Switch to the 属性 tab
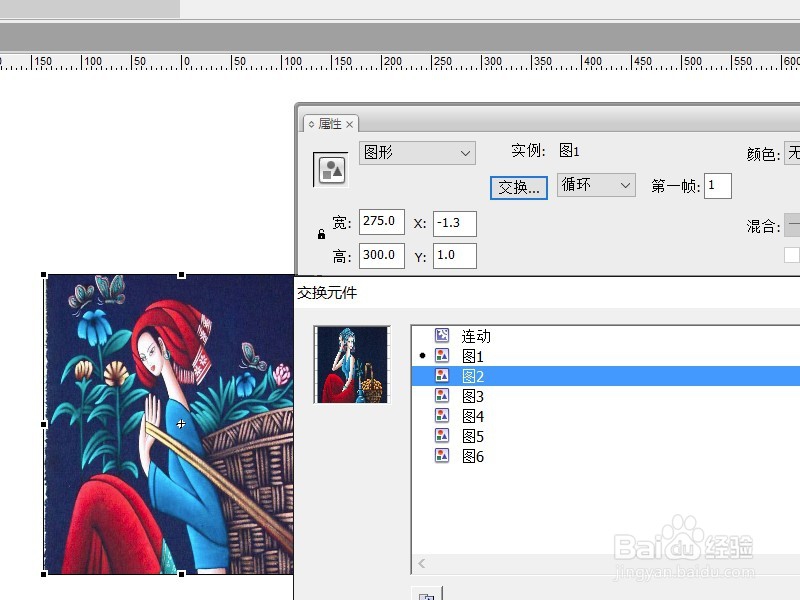Screen dimensions: 800x600 coord(330,124)
